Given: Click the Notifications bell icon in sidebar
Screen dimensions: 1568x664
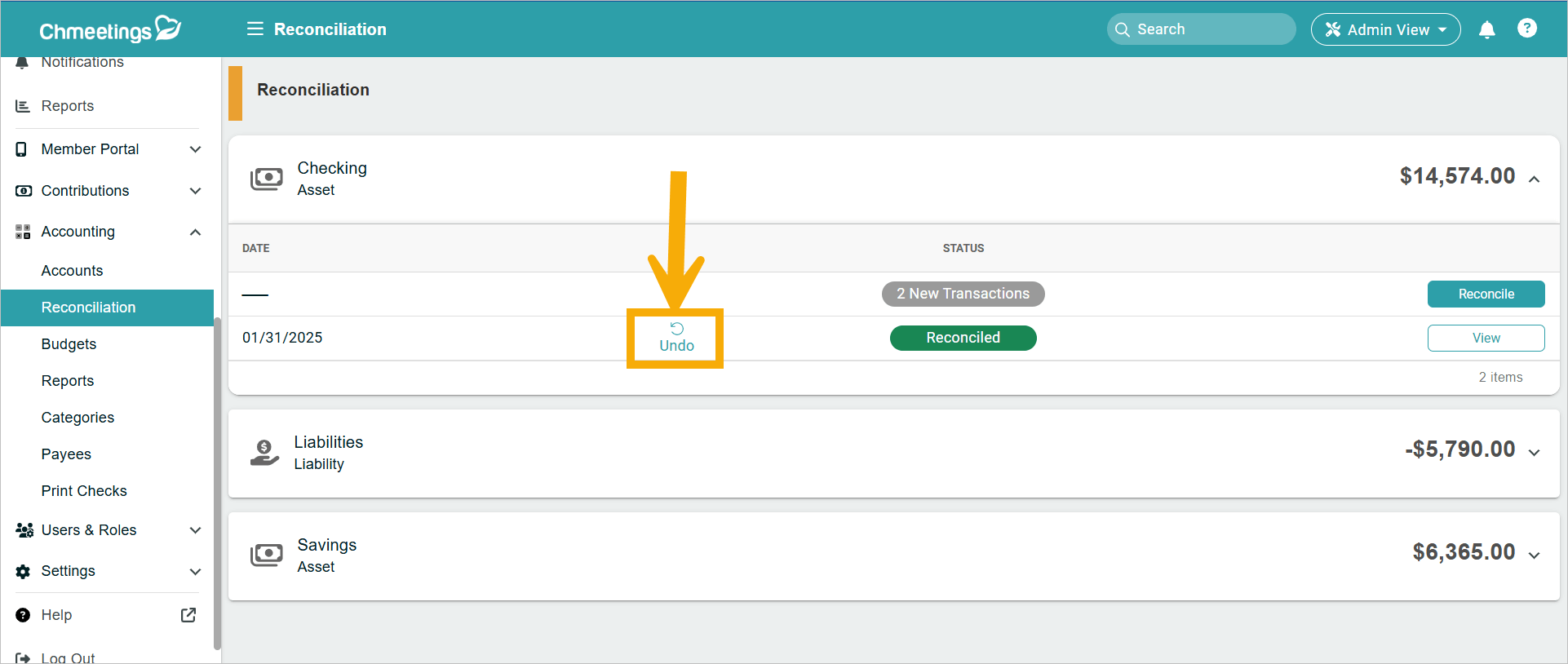Looking at the screenshot, I should coord(22,63).
